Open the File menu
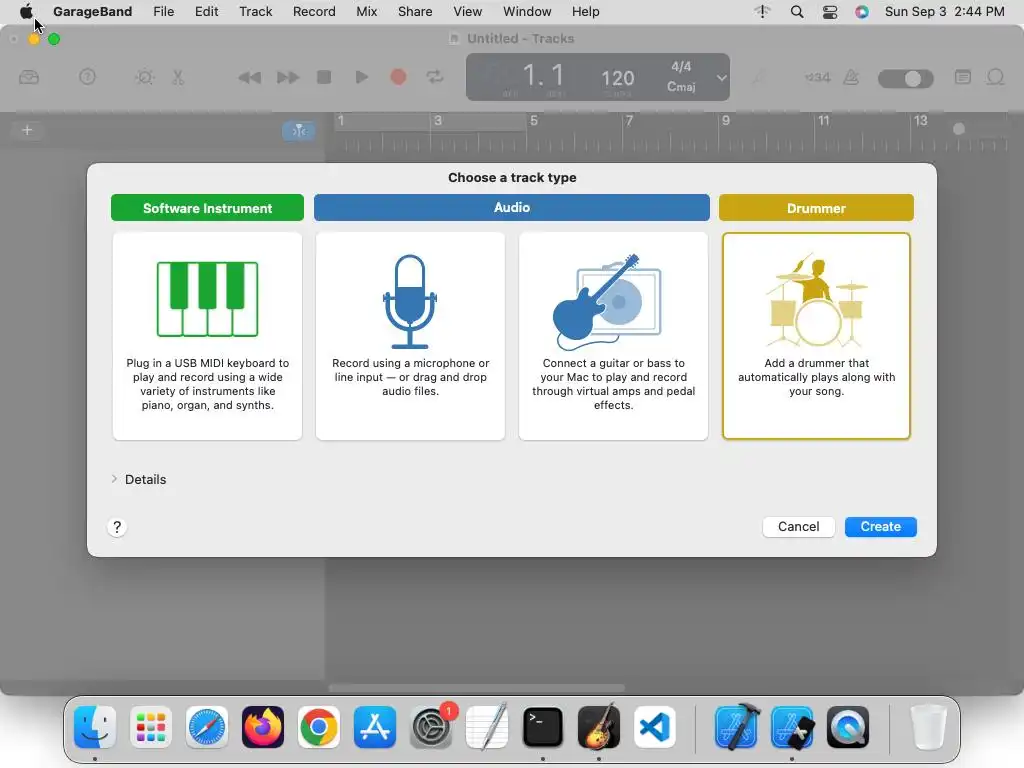Viewport: 1024px width, 768px height. 163,11
